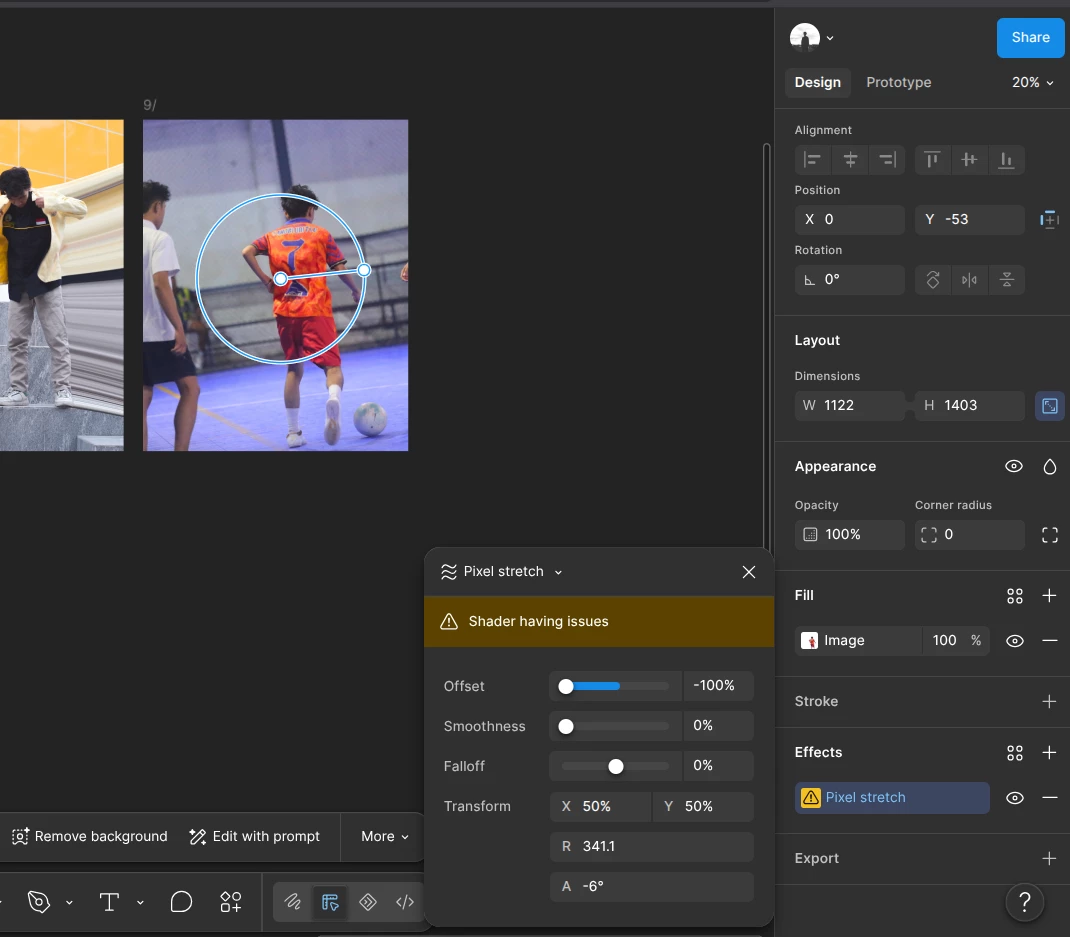
Task: Select the Pen tool
Action: pos(39,902)
